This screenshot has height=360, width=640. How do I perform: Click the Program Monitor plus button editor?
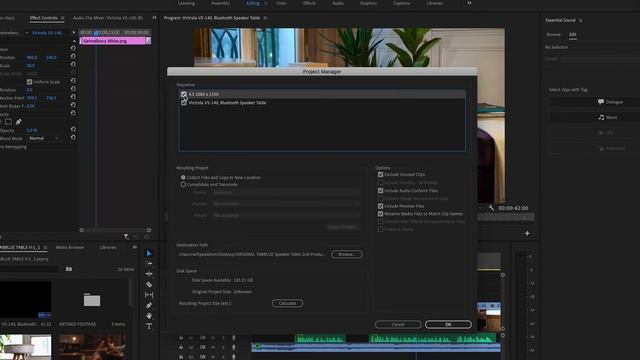coord(527,233)
